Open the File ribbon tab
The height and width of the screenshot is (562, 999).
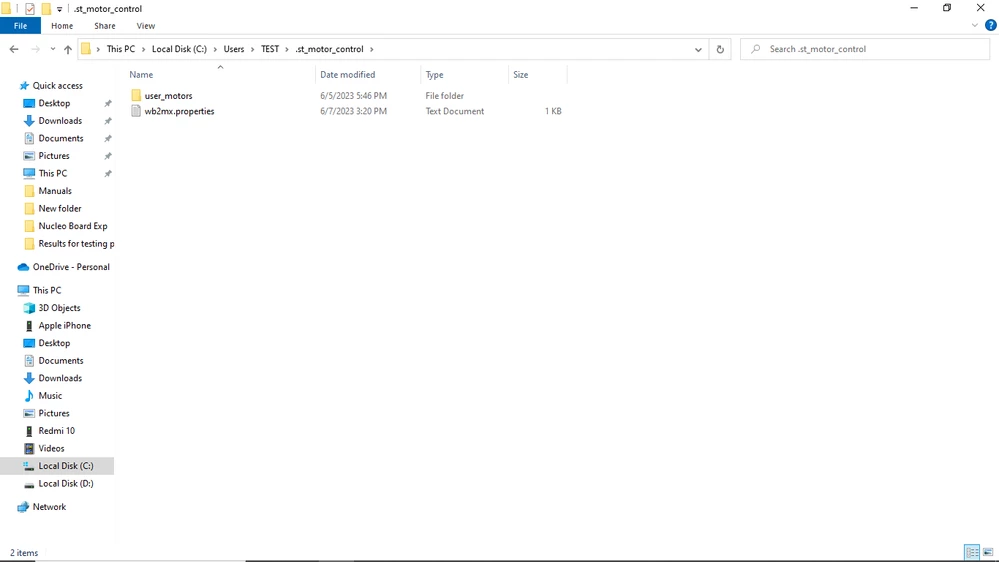coord(20,26)
